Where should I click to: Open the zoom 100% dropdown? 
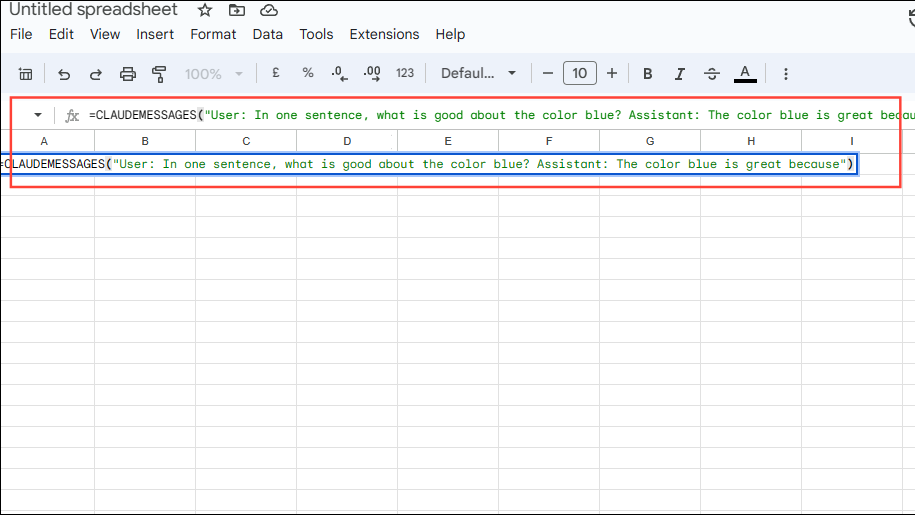214,74
